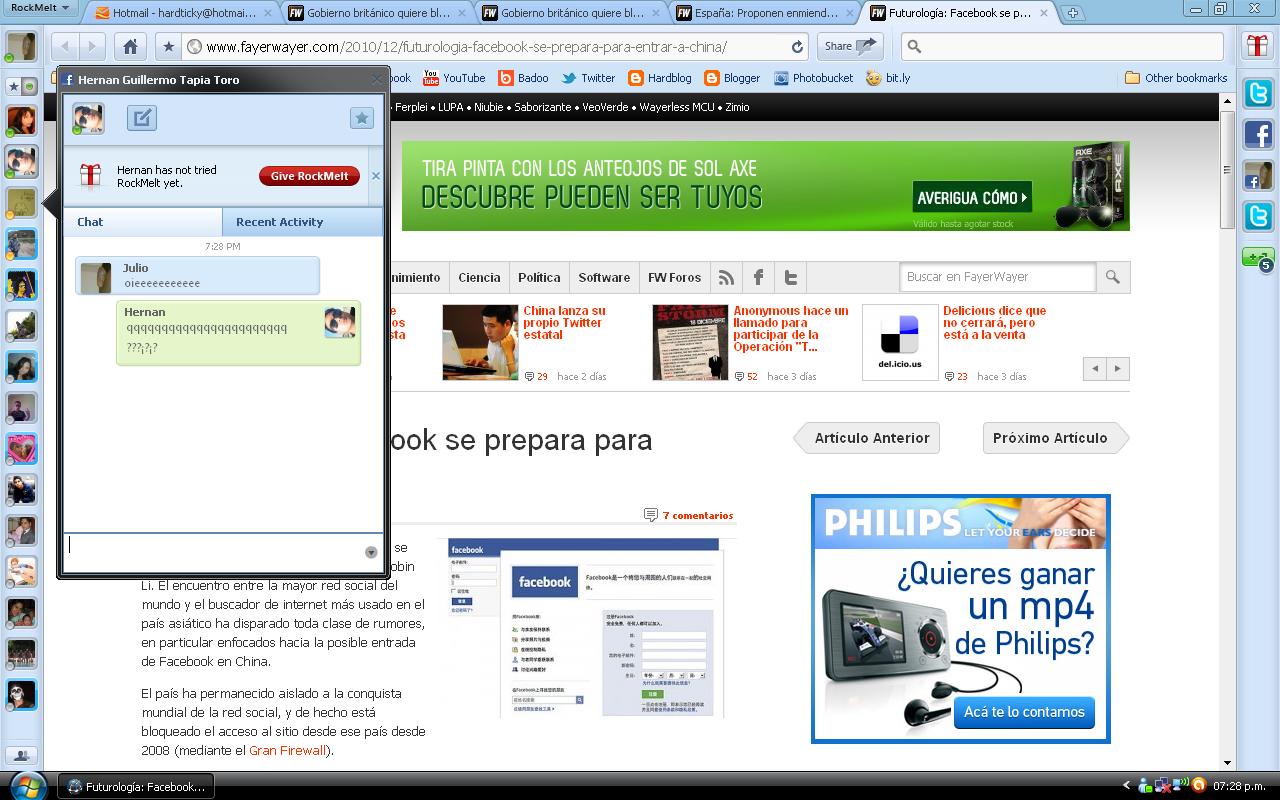Click the scrollbar down arrow

click(x=1228, y=763)
